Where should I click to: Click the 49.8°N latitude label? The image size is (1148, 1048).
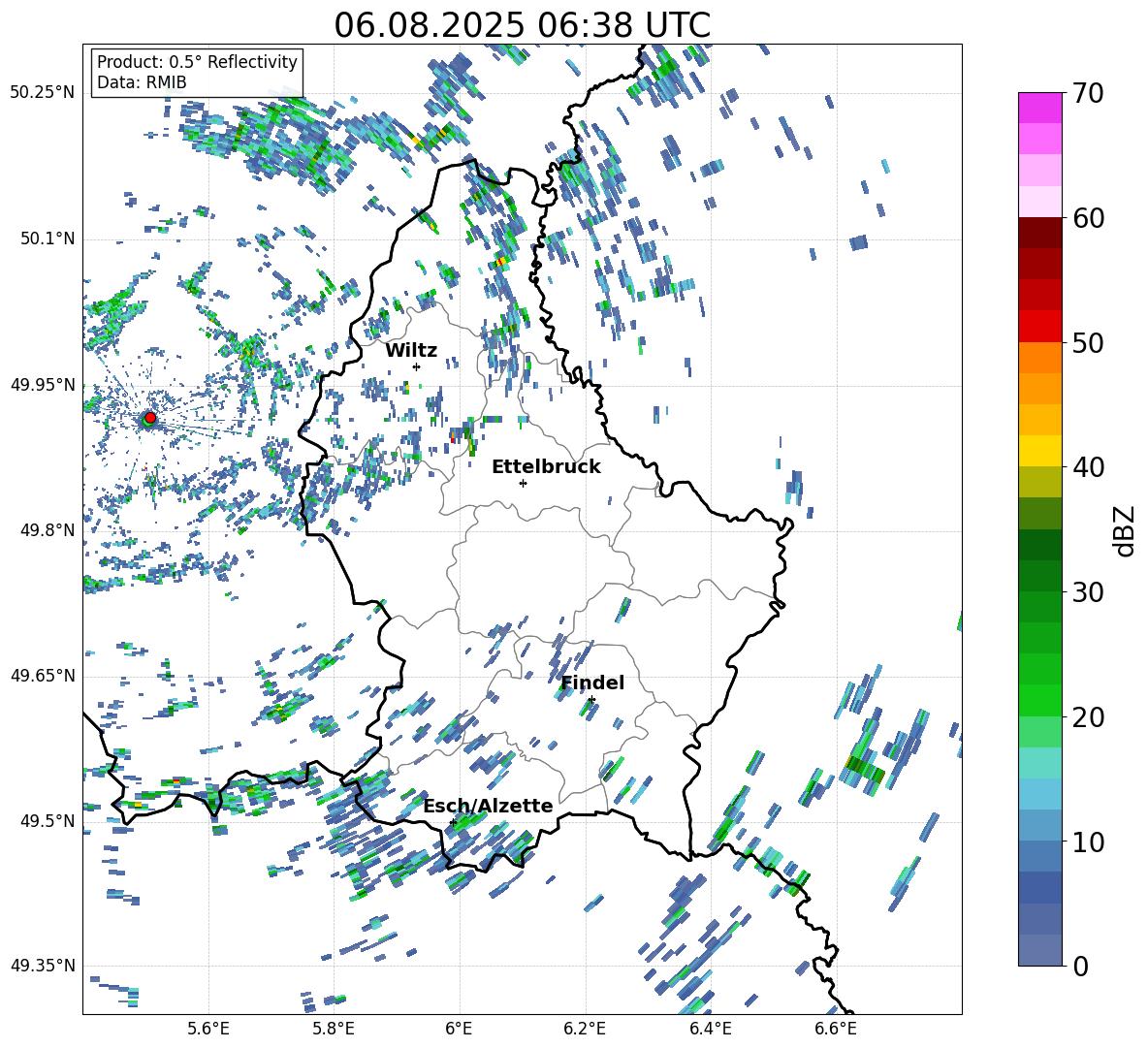click(47, 530)
